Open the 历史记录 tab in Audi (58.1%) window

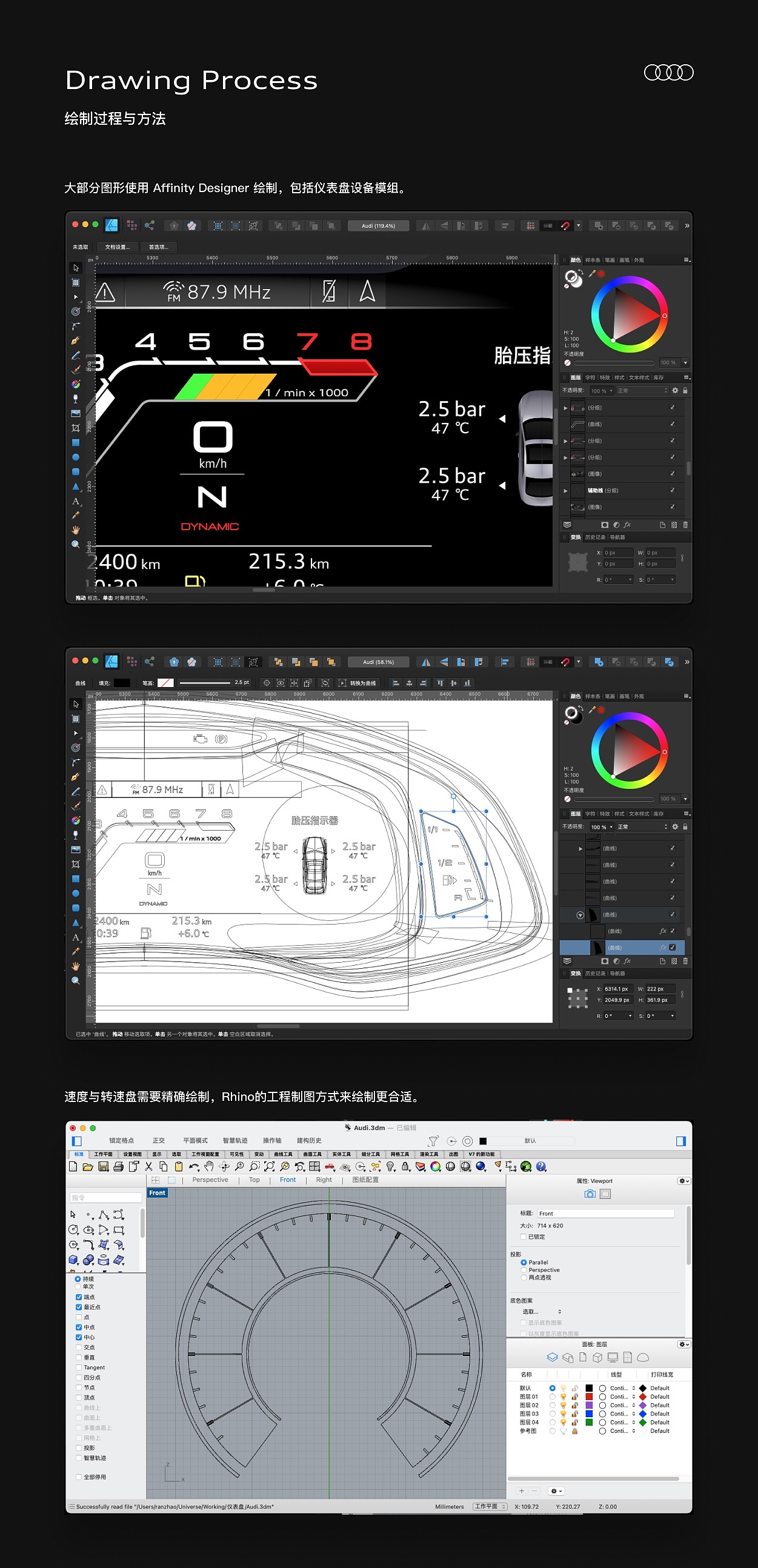[595, 973]
